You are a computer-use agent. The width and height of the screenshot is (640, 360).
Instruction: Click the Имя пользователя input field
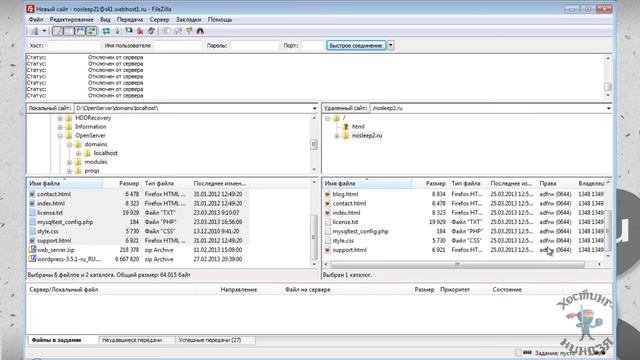(x=178, y=46)
